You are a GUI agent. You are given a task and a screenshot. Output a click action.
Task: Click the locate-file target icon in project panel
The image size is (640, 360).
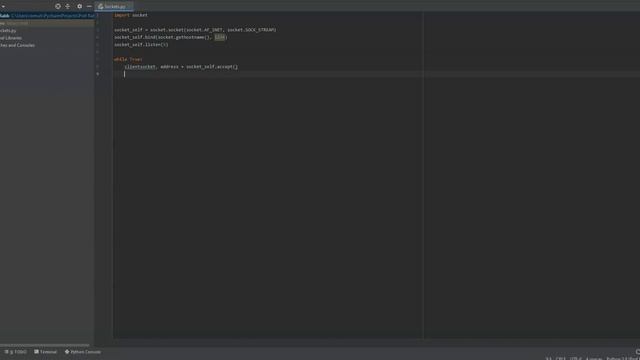[x=58, y=6]
